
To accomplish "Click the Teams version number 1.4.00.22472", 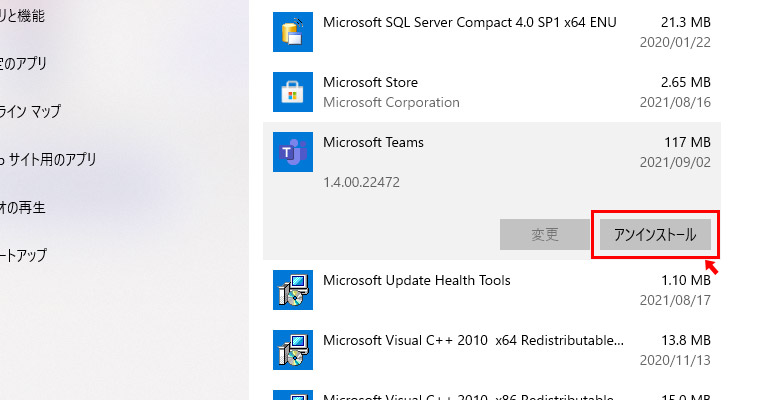I will click(362, 183).
